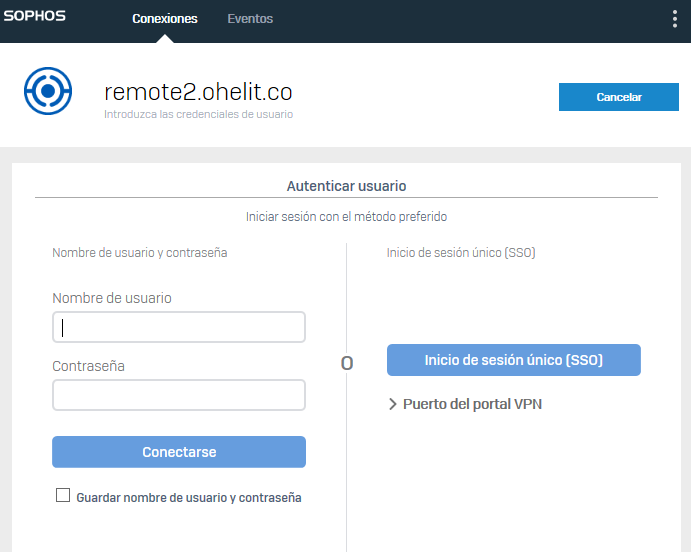Start Inicio de sesión único (SSO)
Screen dimensions: 691x552
coord(513,360)
